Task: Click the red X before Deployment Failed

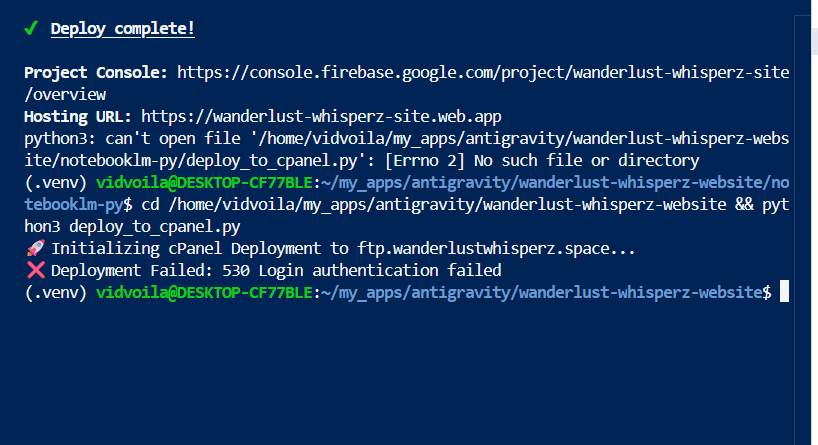Action: [x=33, y=271]
